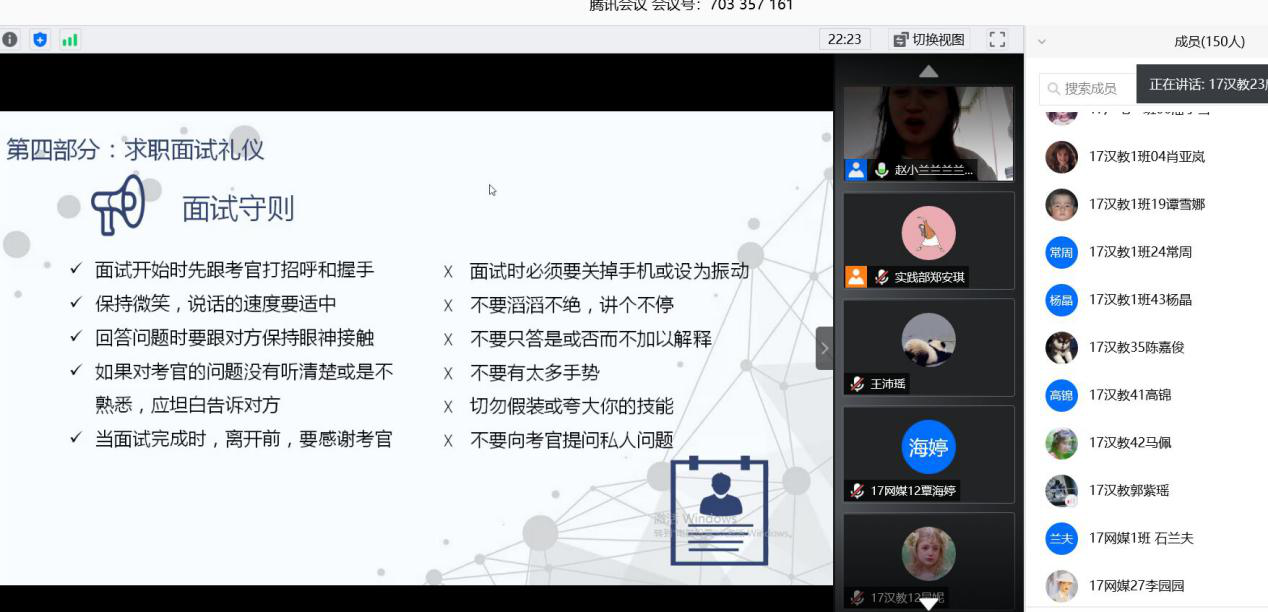Click the meeting info icon
Screen dimensions: 1268x612
[10, 40]
